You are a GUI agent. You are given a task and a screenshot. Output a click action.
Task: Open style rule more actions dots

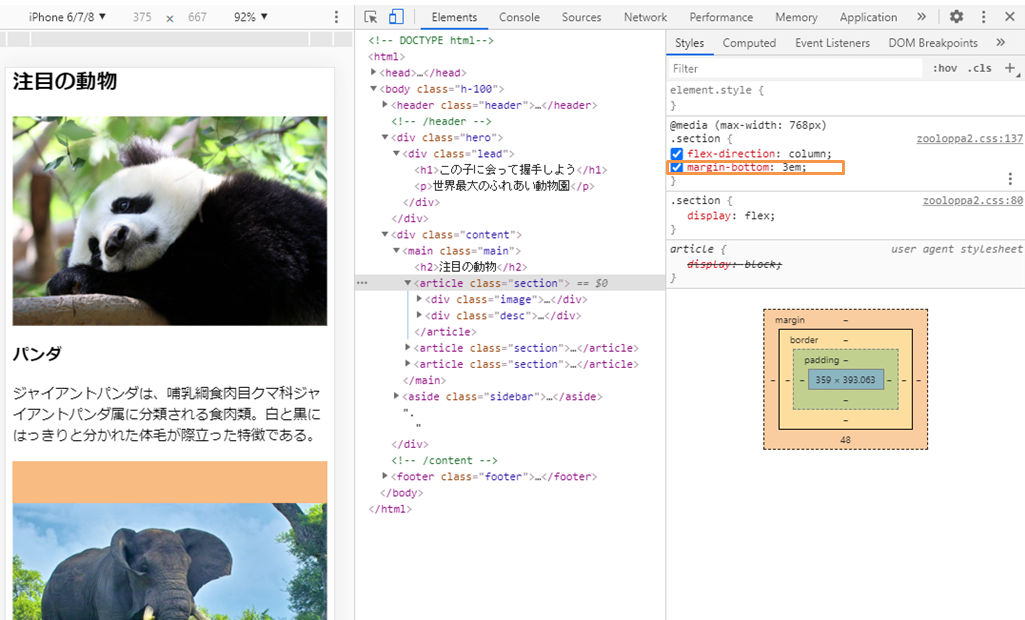[1010, 179]
